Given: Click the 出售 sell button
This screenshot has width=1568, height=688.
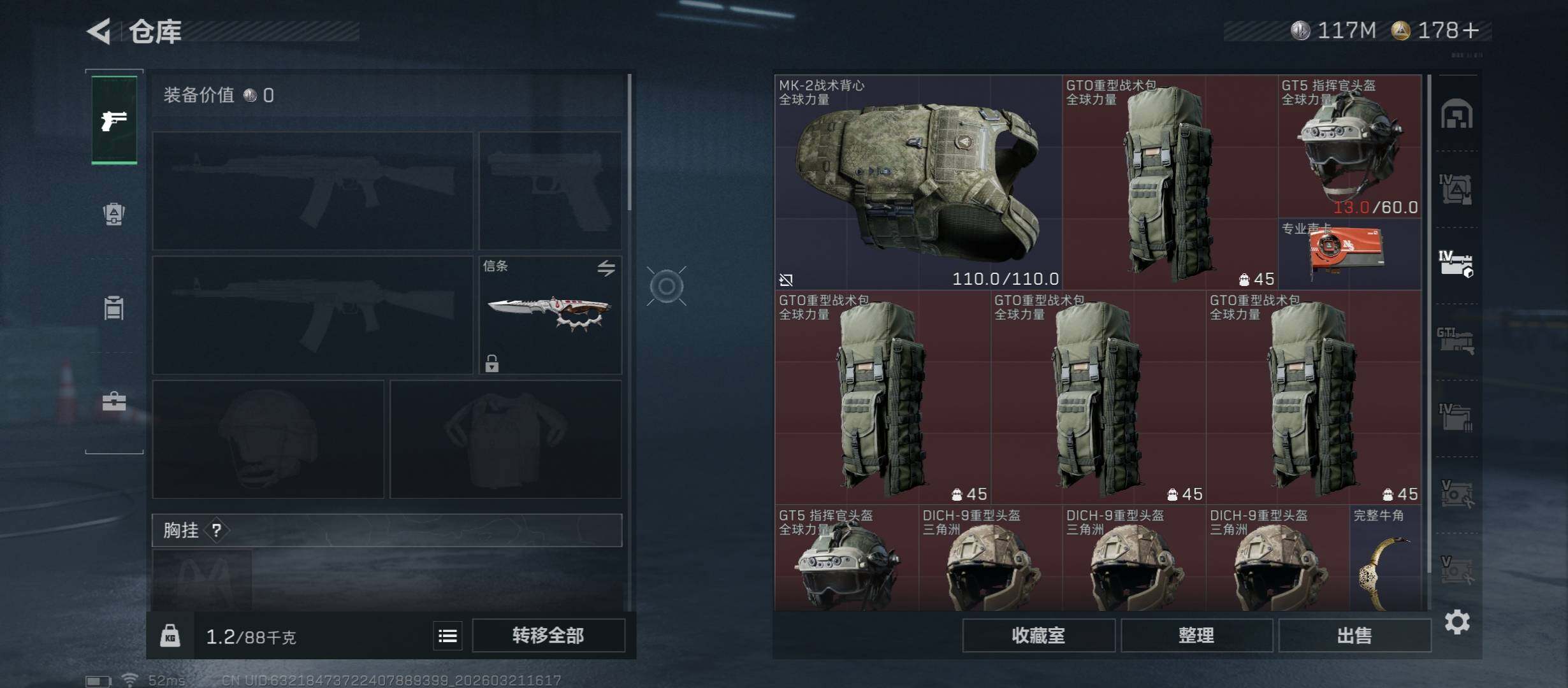Looking at the screenshot, I should pyautogui.click(x=1354, y=636).
